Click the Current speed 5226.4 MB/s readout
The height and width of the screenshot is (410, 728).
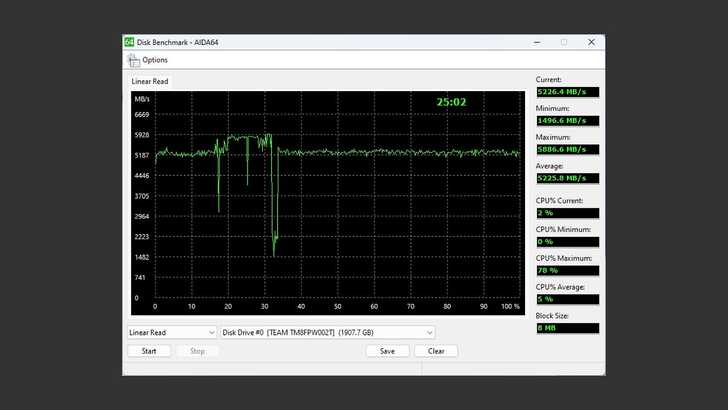coord(567,92)
